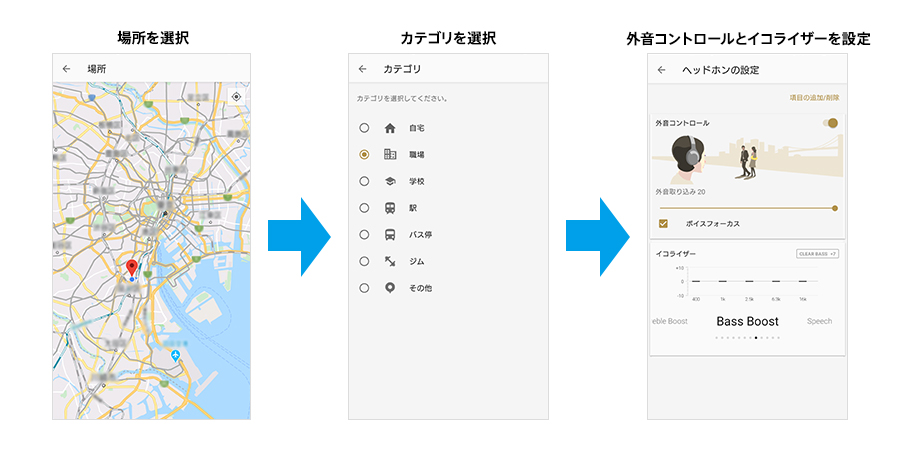900x450 pixels.
Task: Select the 学校 radio button
Action: click(x=364, y=181)
